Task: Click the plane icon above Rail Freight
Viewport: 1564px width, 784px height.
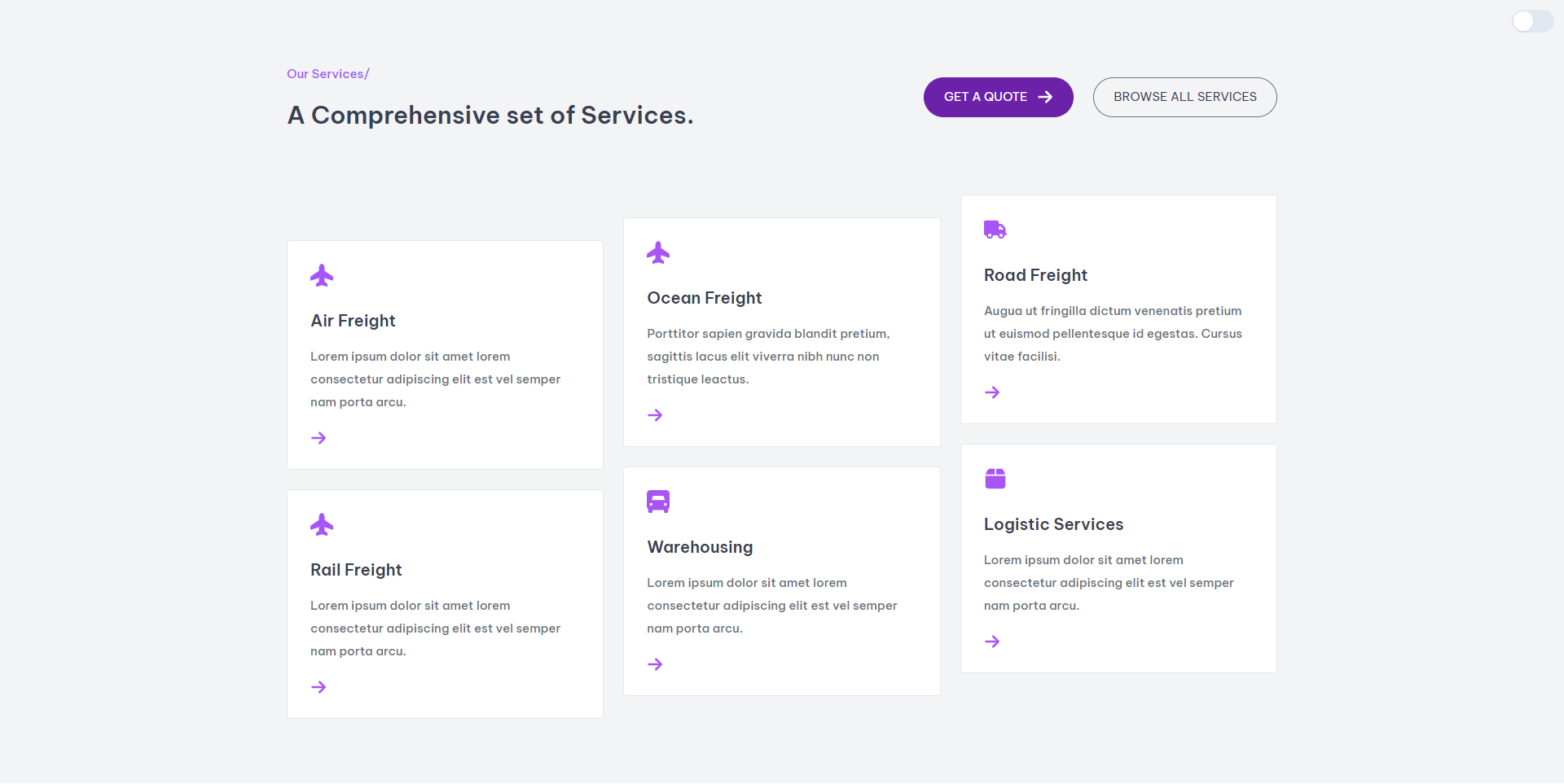Action: point(322,524)
